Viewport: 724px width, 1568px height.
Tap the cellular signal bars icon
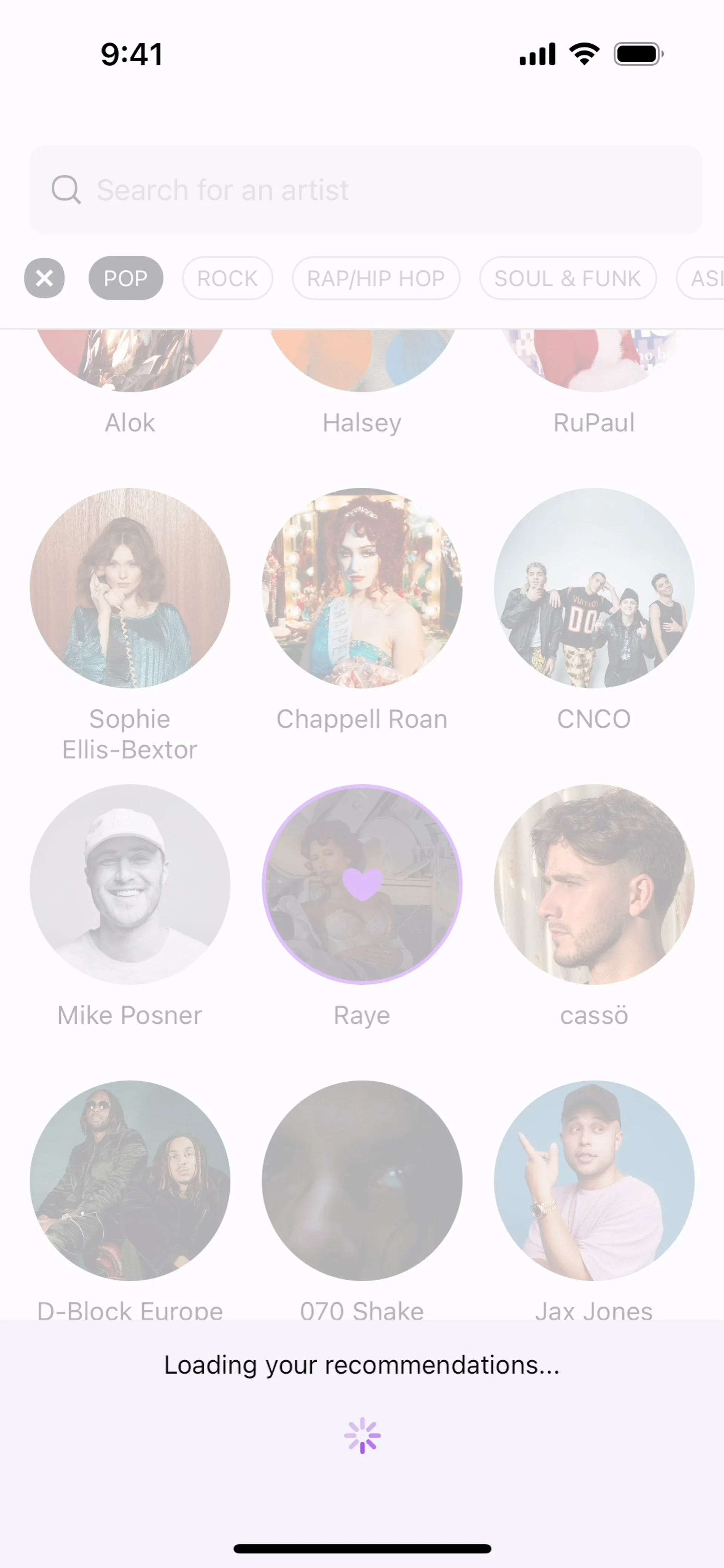(537, 54)
